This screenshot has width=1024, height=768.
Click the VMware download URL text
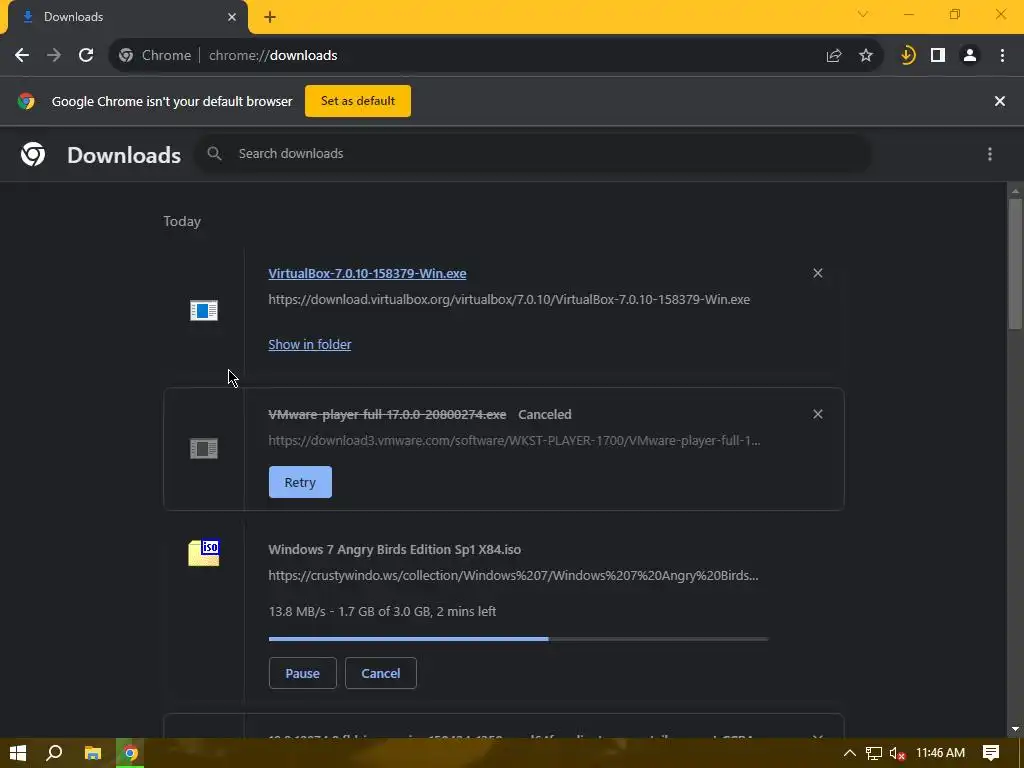click(x=514, y=441)
